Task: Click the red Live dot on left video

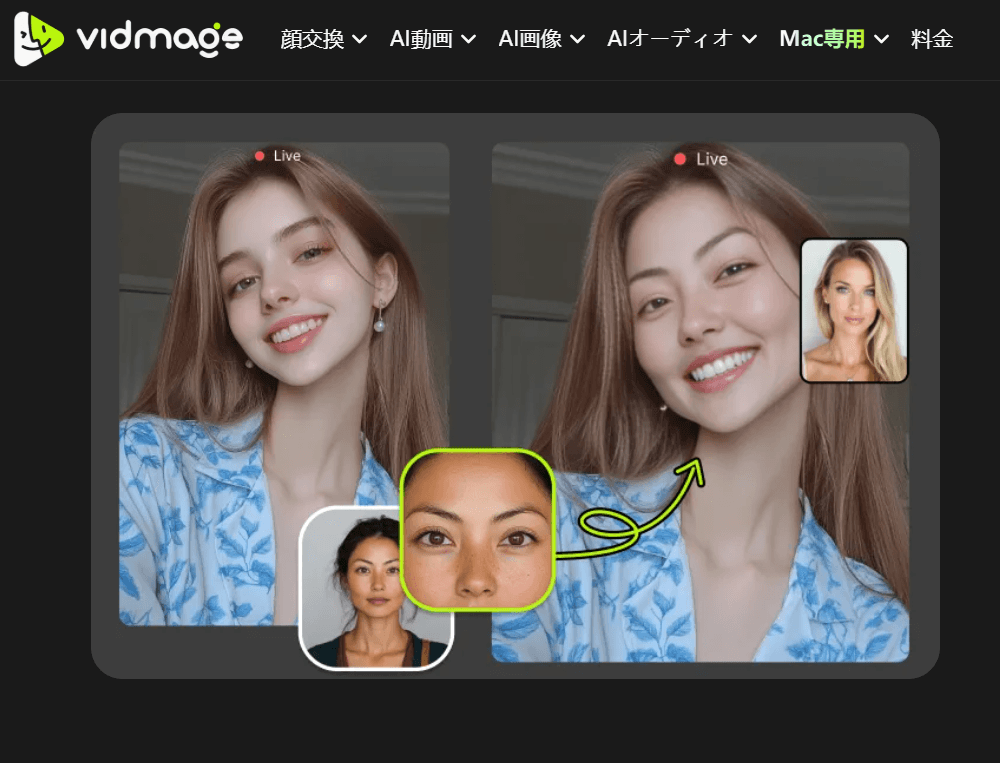Action: click(260, 156)
